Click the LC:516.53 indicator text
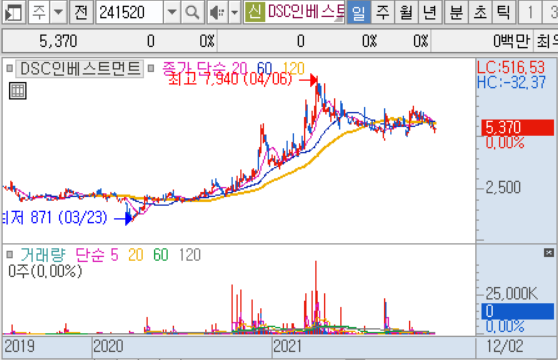The width and height of the screenshot is (558, 360). pos(511,68)
